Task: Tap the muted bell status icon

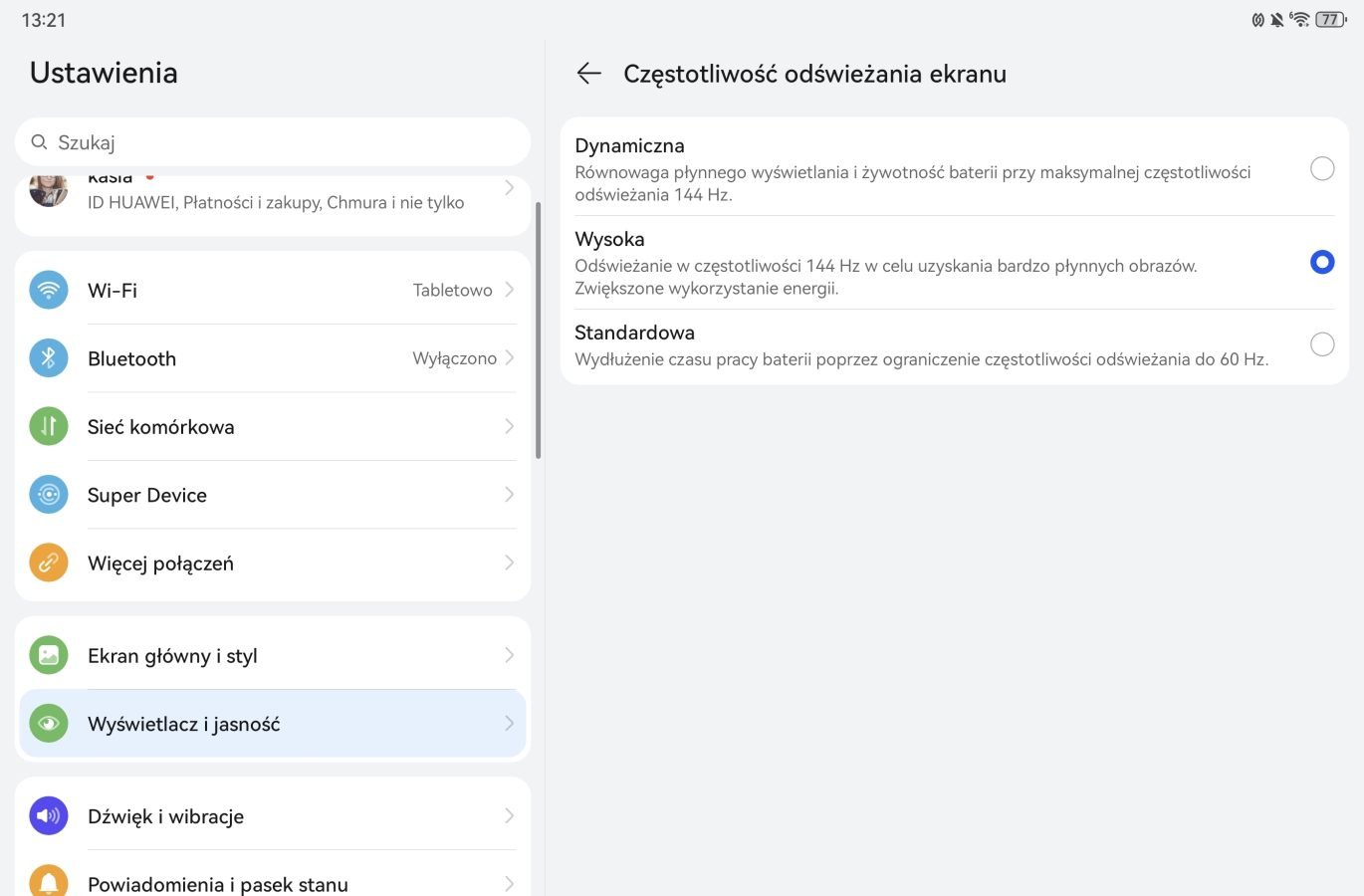Action: 1276,19
